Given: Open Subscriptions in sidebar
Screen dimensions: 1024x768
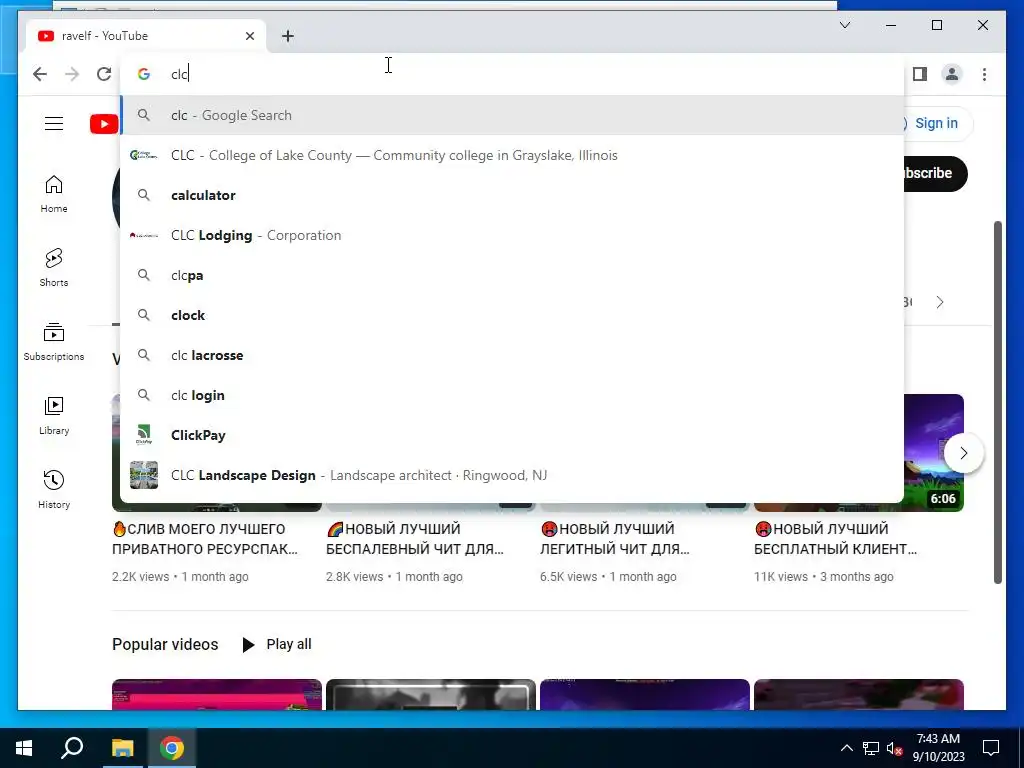Looking at the screenshot, I should 54,342.
